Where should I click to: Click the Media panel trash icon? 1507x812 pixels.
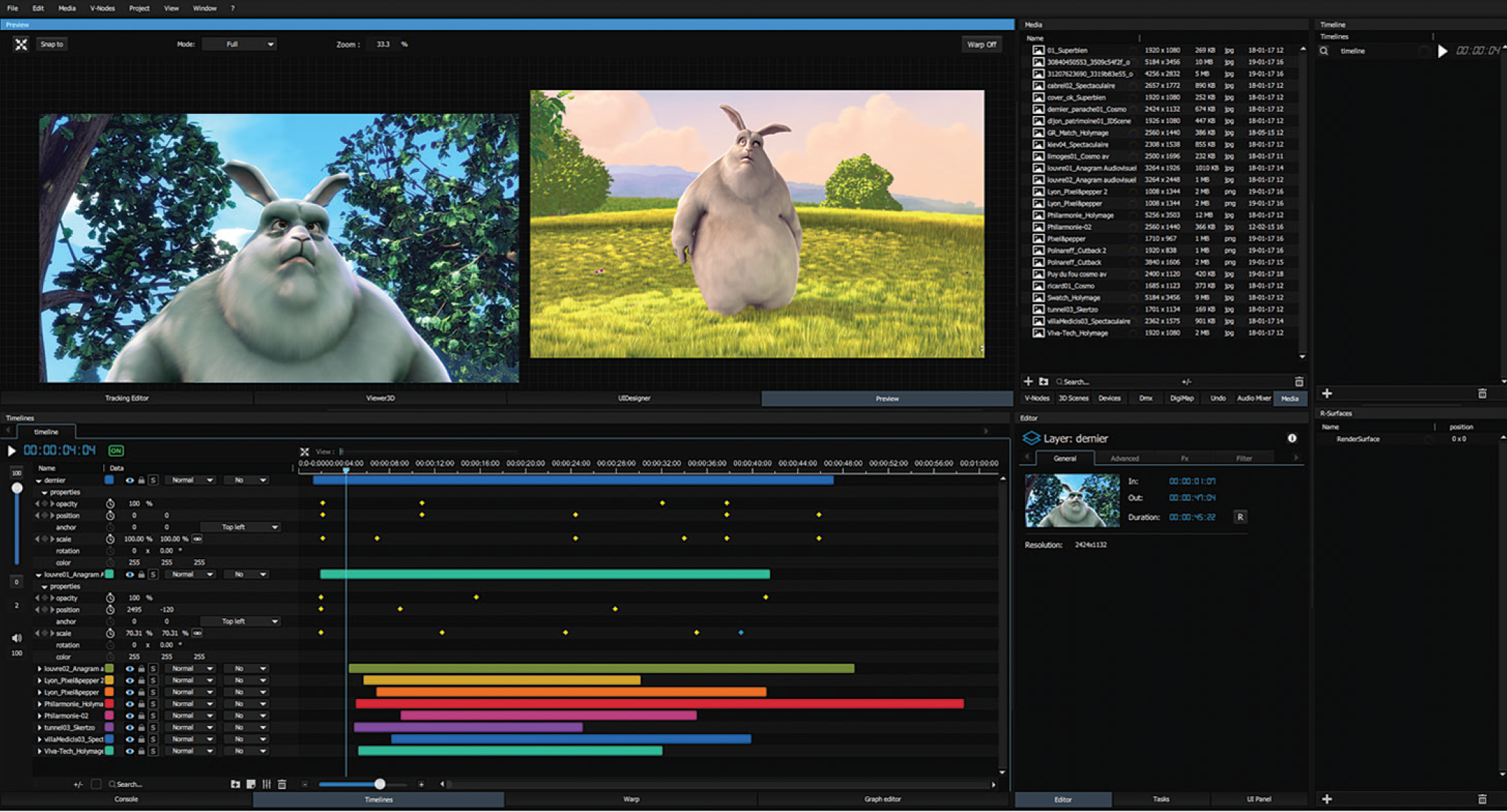point(1299,382)
